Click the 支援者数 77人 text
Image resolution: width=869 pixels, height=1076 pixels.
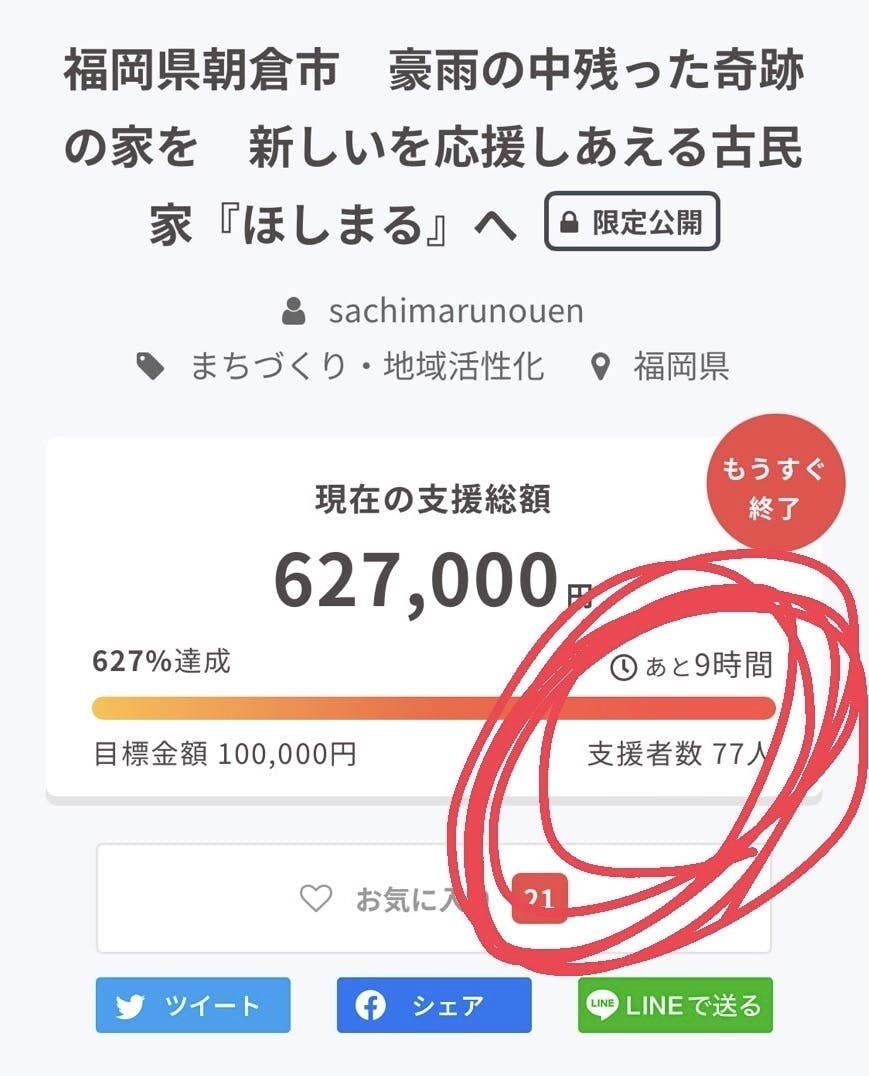676,753
